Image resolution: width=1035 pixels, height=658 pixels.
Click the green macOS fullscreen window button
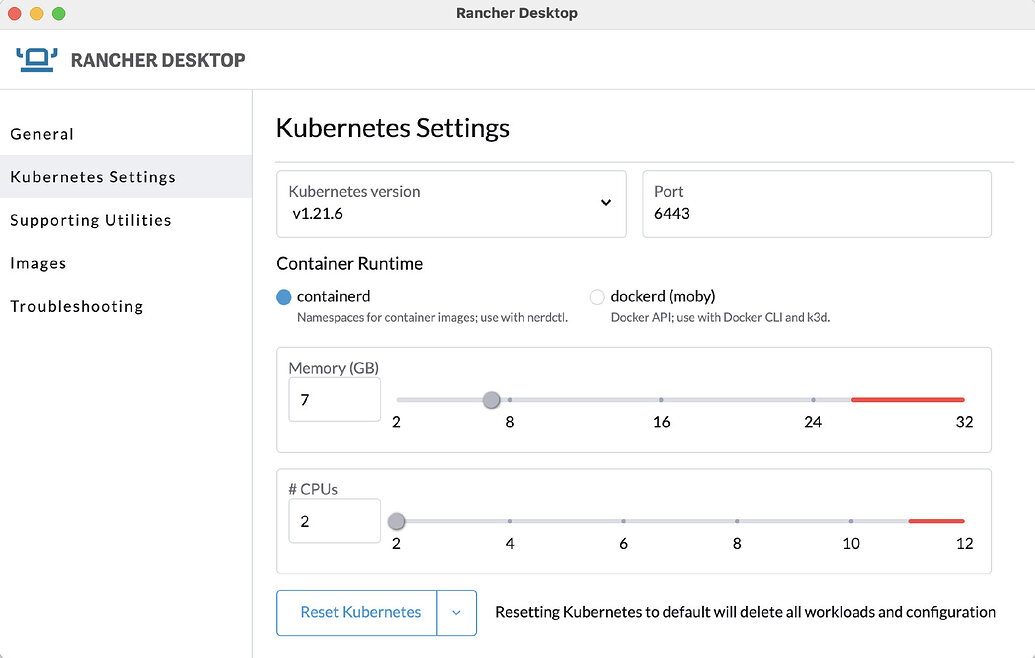(x=58, y=14)
